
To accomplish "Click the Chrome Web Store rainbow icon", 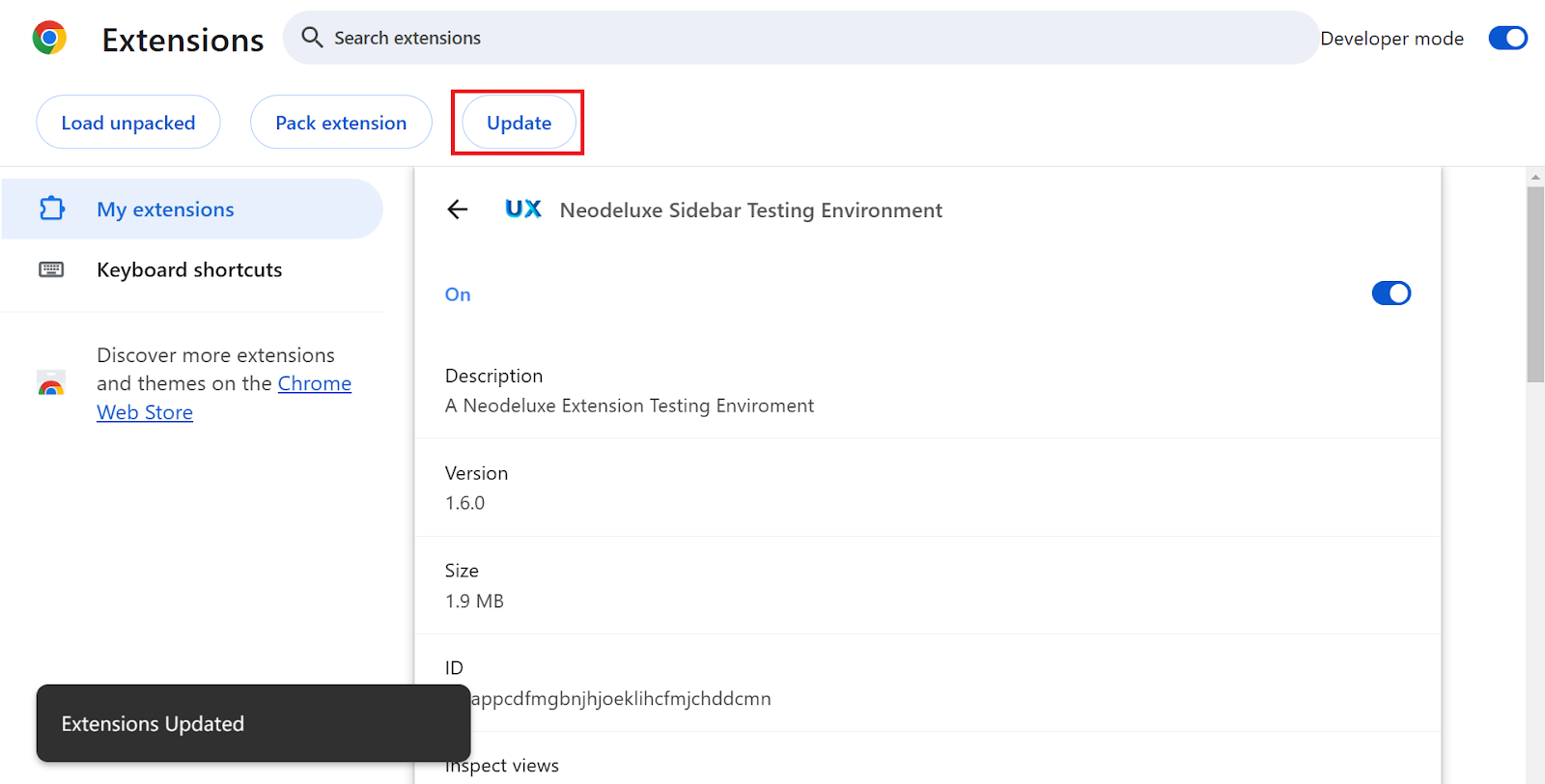I will [51, 383].
